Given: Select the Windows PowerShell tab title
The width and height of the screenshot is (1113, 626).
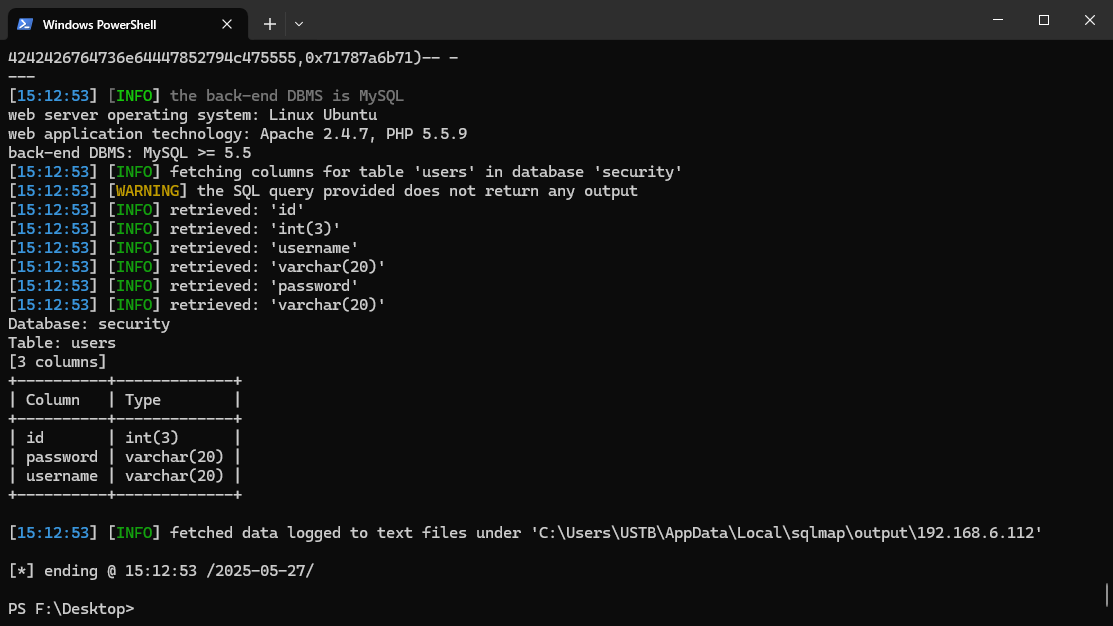Looking at the screenshot, I should [x=99, y=24].
